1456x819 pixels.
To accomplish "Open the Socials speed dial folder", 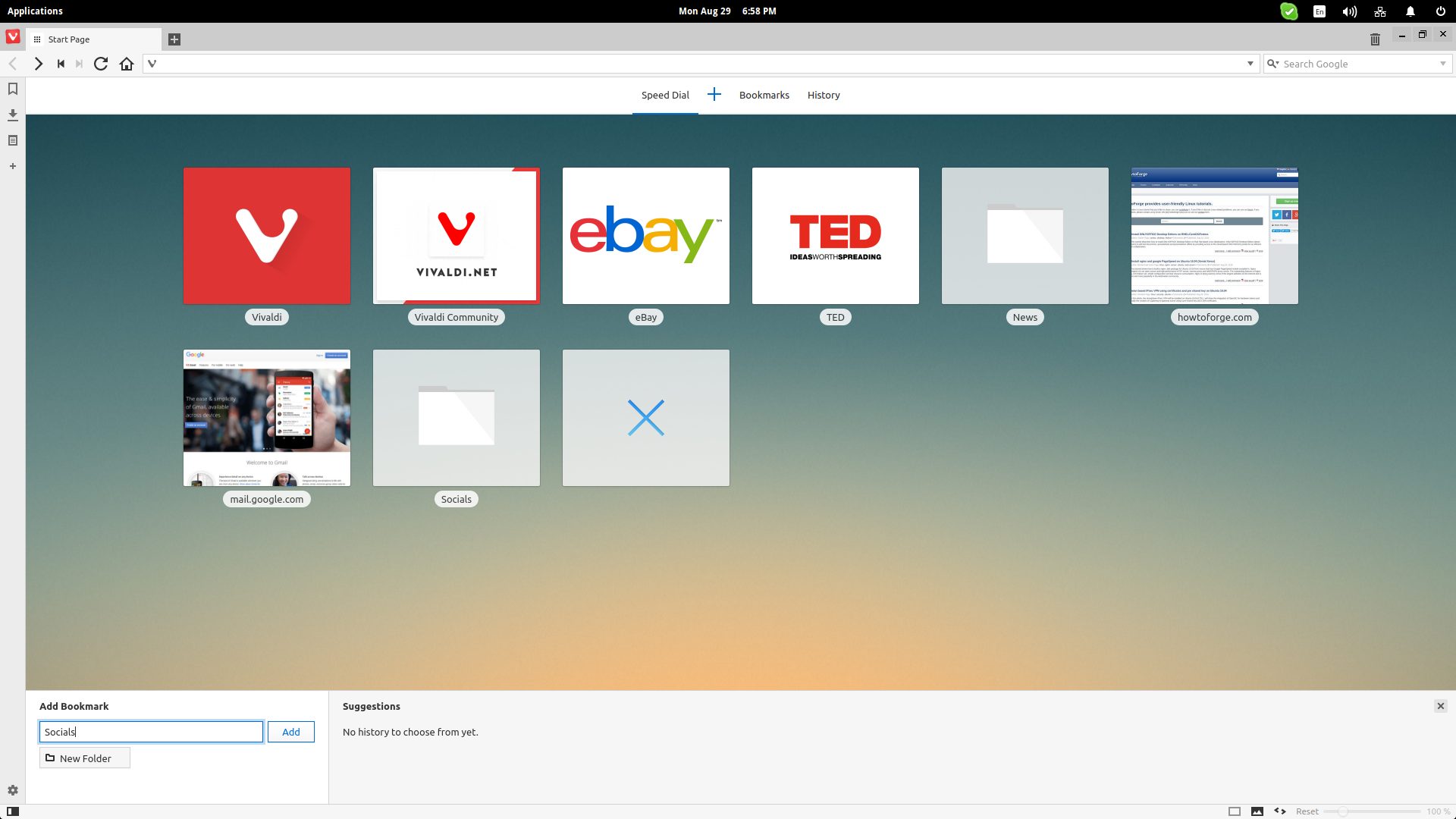I will [457, 418].
